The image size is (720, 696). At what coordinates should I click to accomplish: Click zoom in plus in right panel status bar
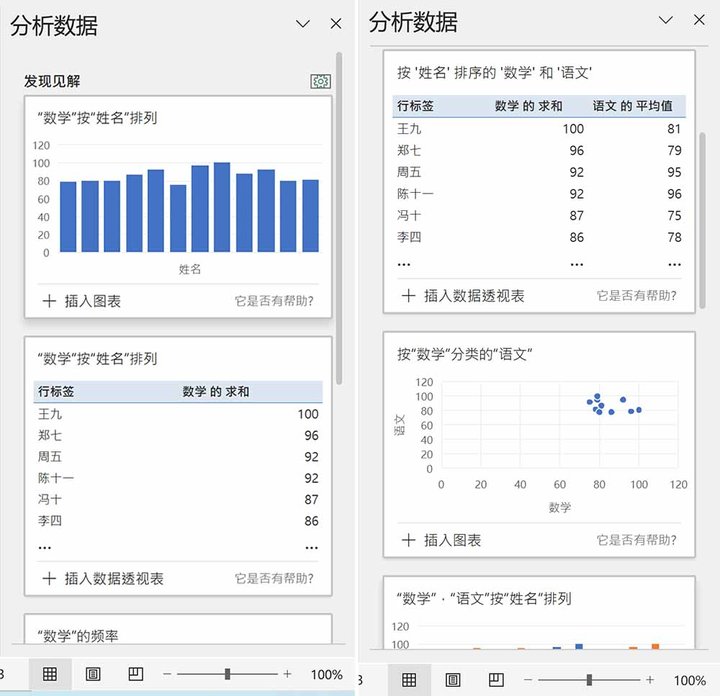[x=650, y=680]
